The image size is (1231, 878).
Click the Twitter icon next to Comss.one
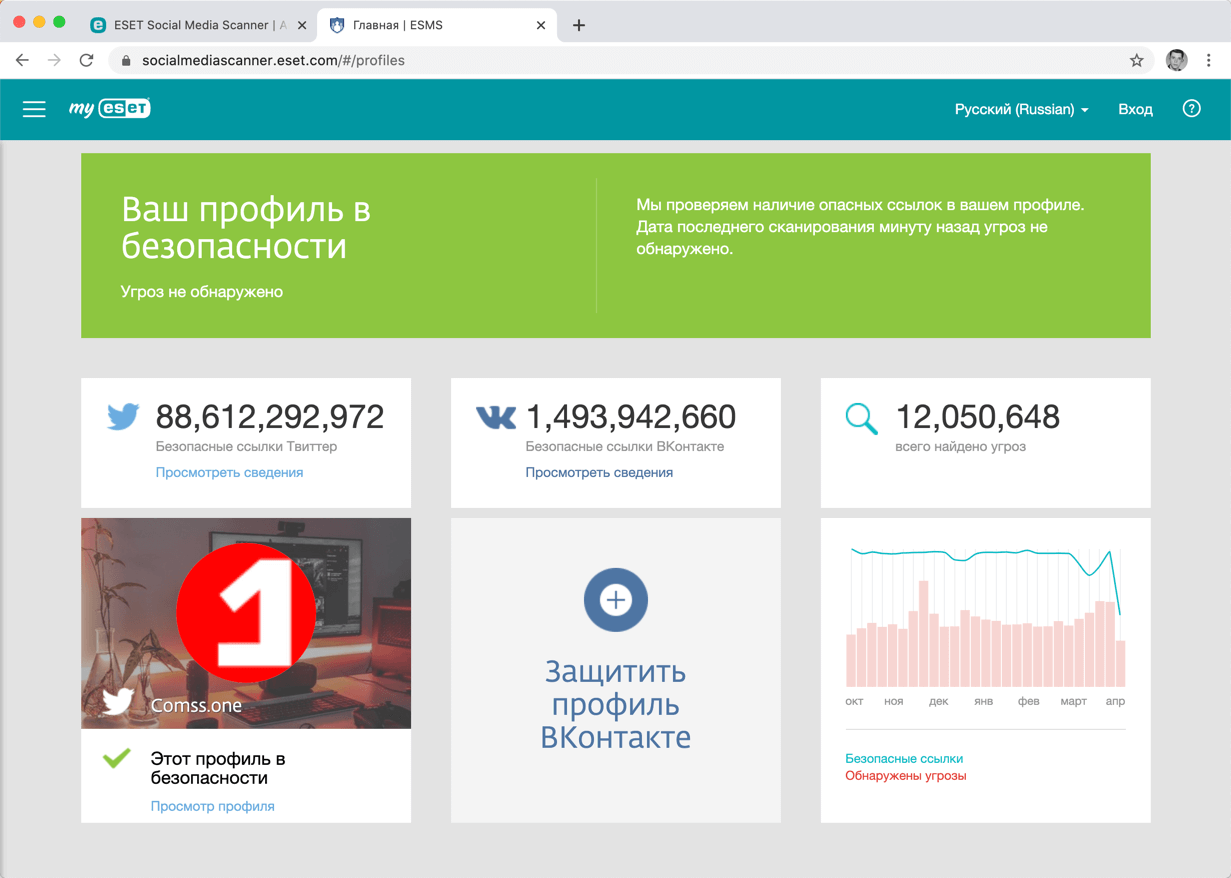[x=118, y=701]
